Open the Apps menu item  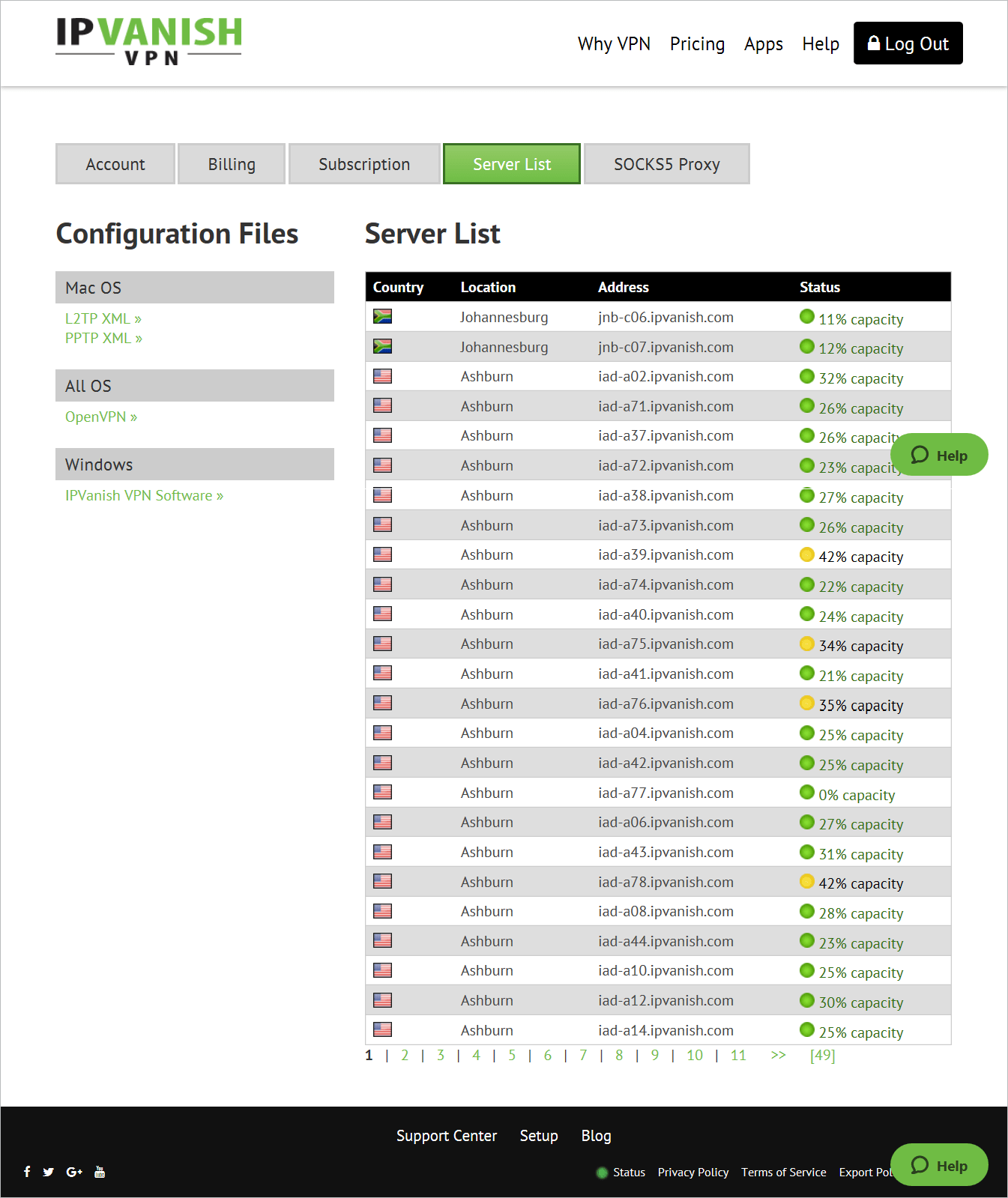pyautogui.click(x=764, y=44)
